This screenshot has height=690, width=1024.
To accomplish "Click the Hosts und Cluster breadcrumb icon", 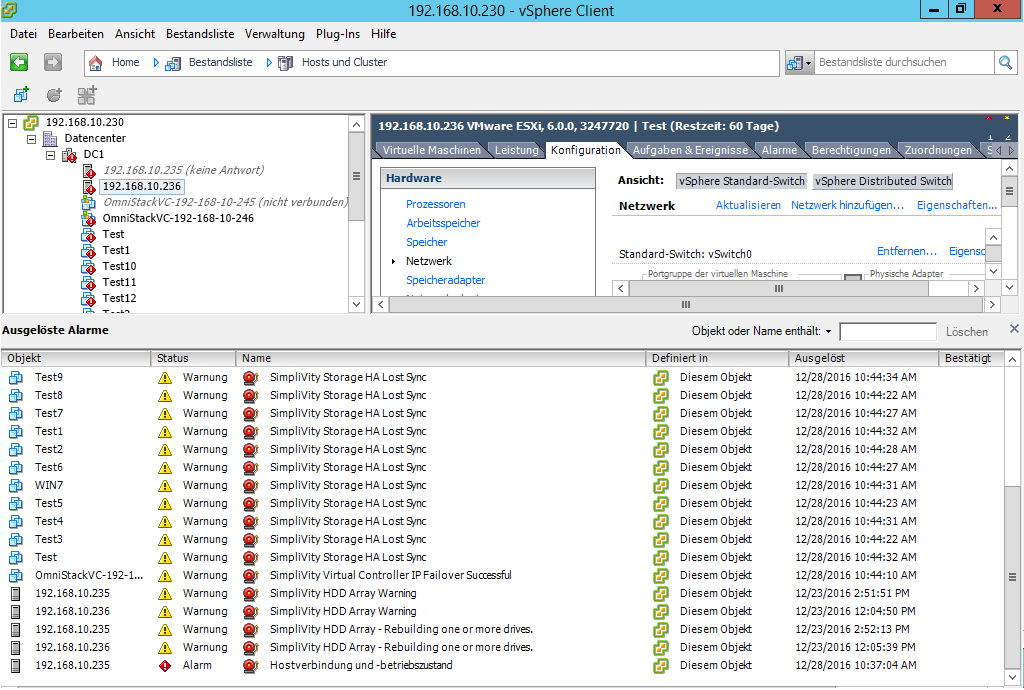I will (285, 63).
